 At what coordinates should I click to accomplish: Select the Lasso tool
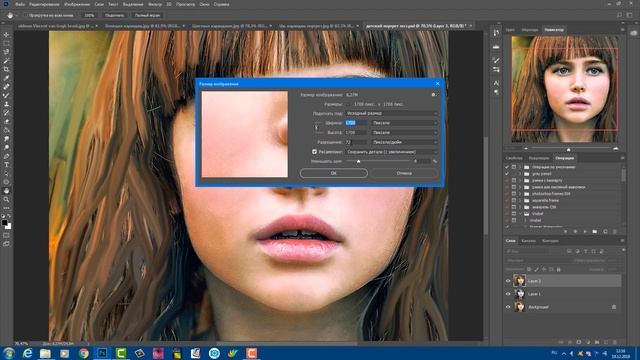(7, 52)
